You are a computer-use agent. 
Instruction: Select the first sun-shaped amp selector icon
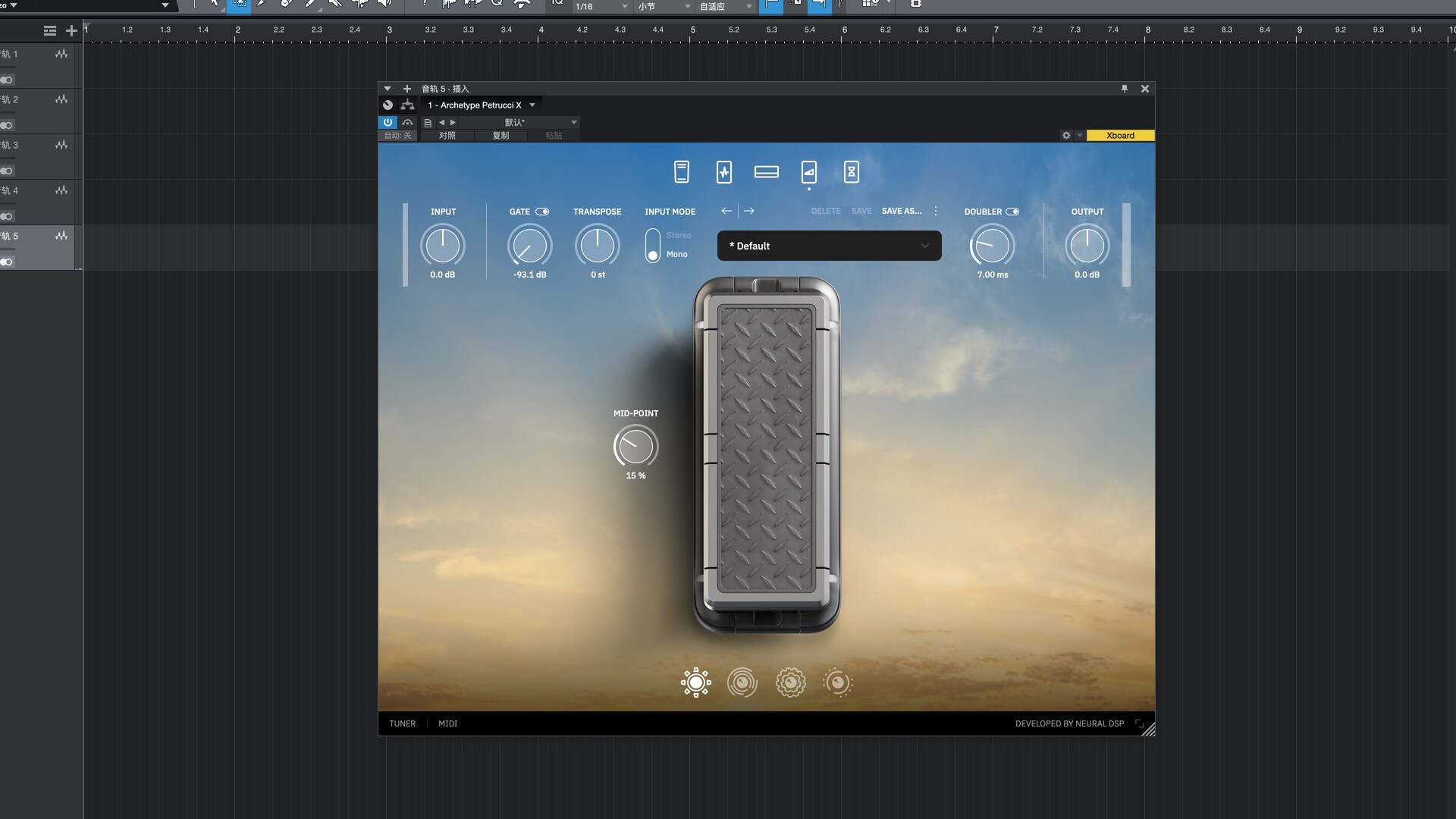pos(695,682)
